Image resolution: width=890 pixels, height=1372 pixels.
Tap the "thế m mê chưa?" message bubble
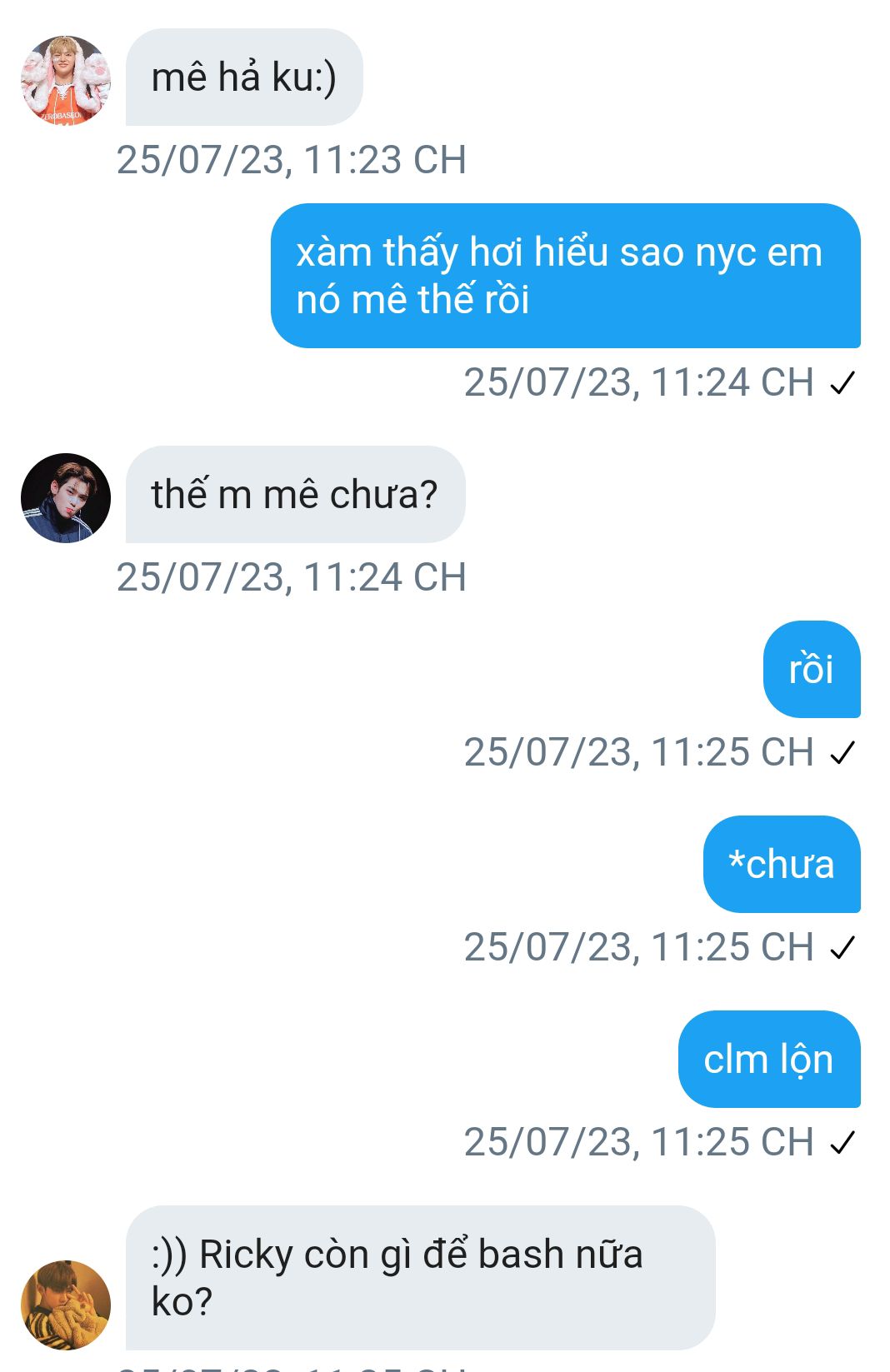tap(295, 495)
